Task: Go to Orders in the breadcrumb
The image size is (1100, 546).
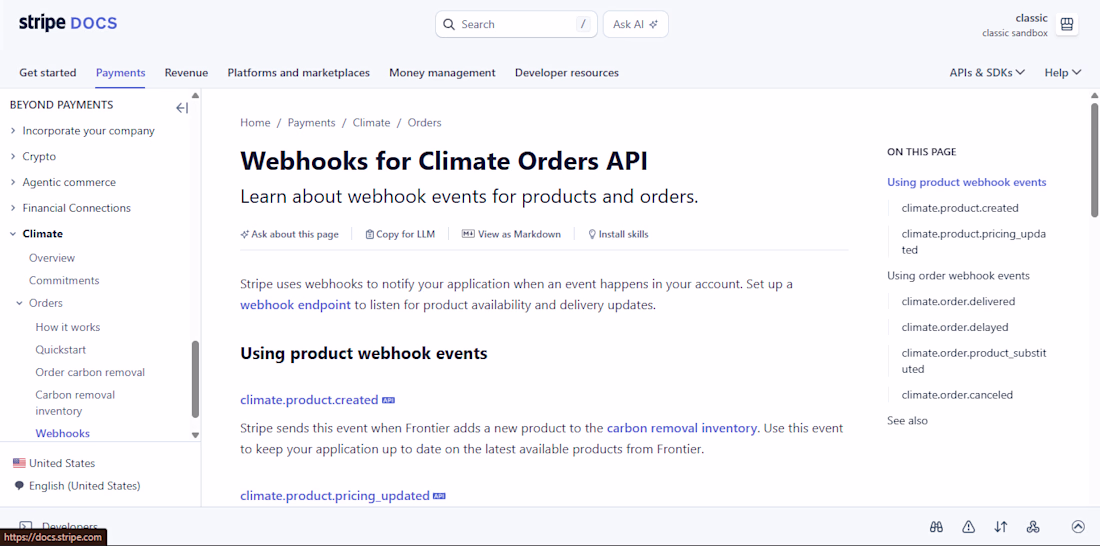Action: coord(424,122)
